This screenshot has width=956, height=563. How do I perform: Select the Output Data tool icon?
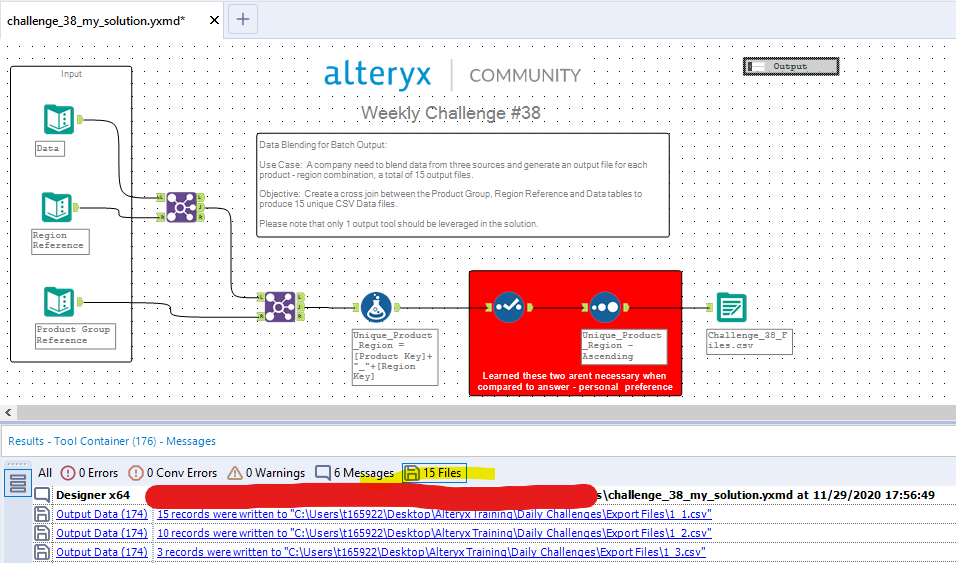pyautogui.click(x=732, y=307)
